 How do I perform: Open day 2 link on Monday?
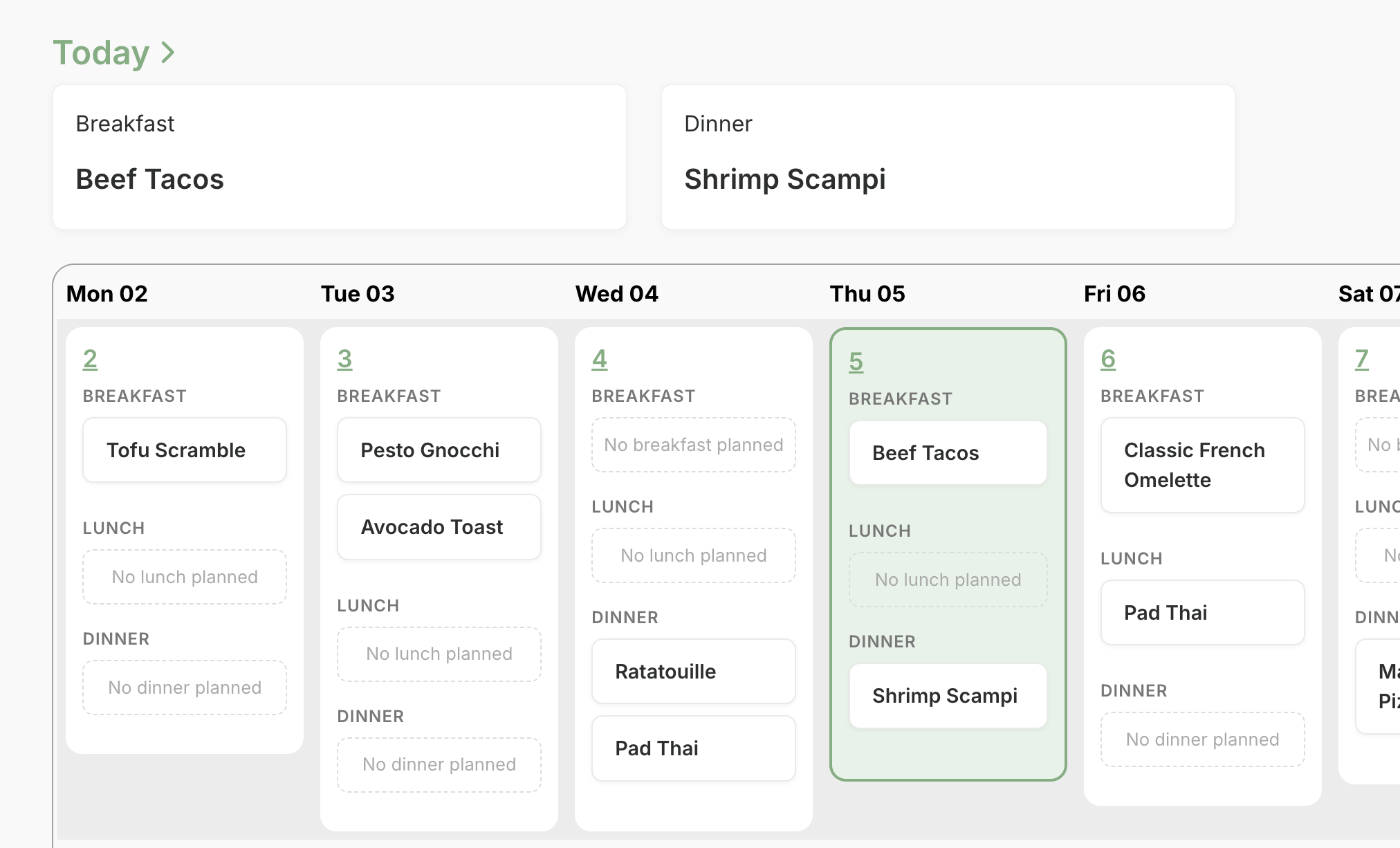click(x=90, y=359)
